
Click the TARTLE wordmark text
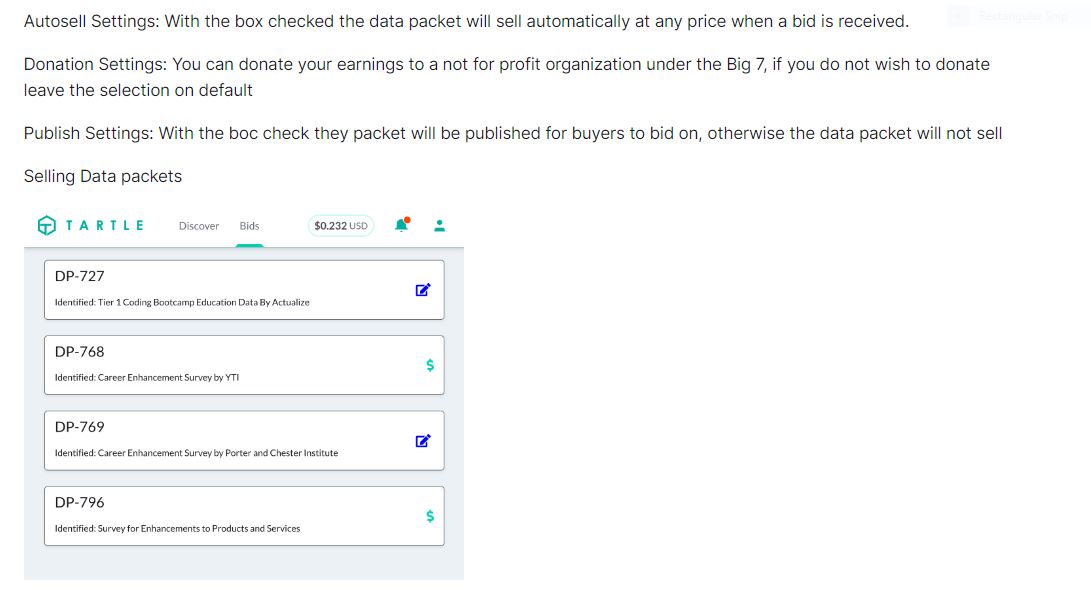tap(105, 226)
